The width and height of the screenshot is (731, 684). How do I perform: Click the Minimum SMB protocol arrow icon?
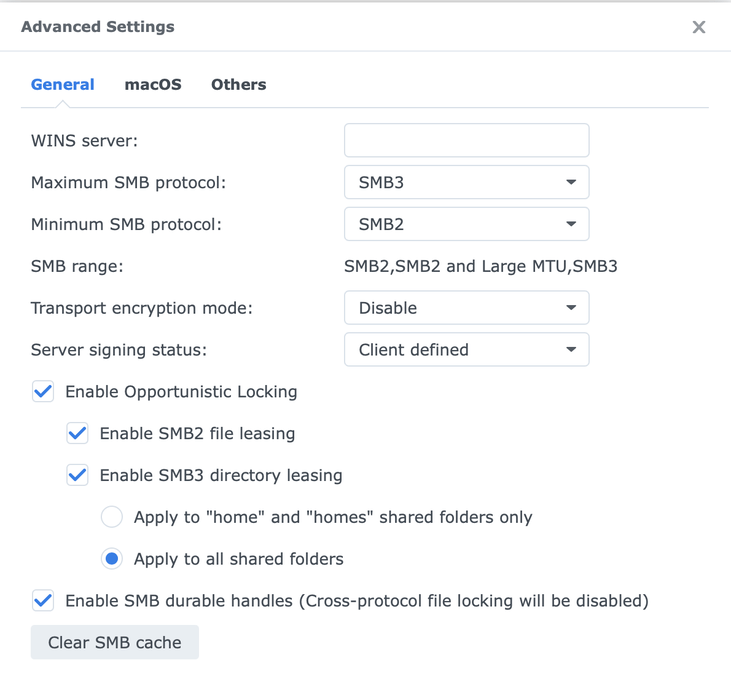tap(571, 225)
